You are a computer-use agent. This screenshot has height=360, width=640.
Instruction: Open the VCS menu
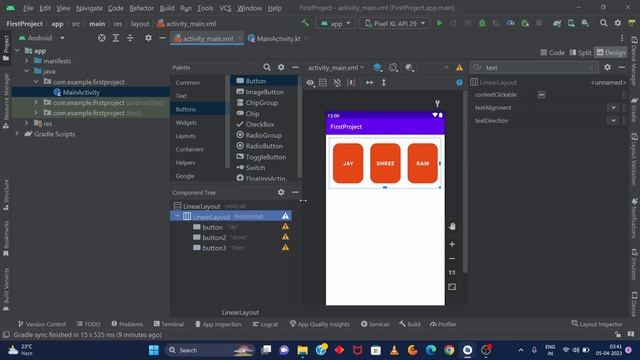[x=225, y=8]
